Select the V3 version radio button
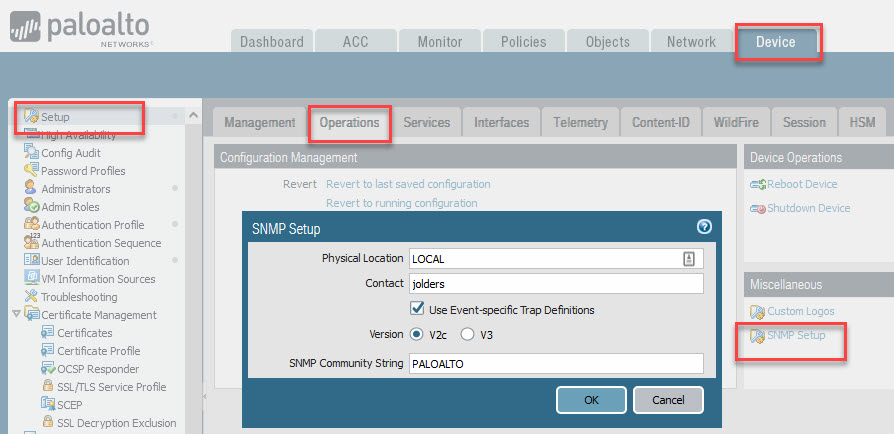Image resolution: width=894 pixels, height=434 pixels. (467, 335)
